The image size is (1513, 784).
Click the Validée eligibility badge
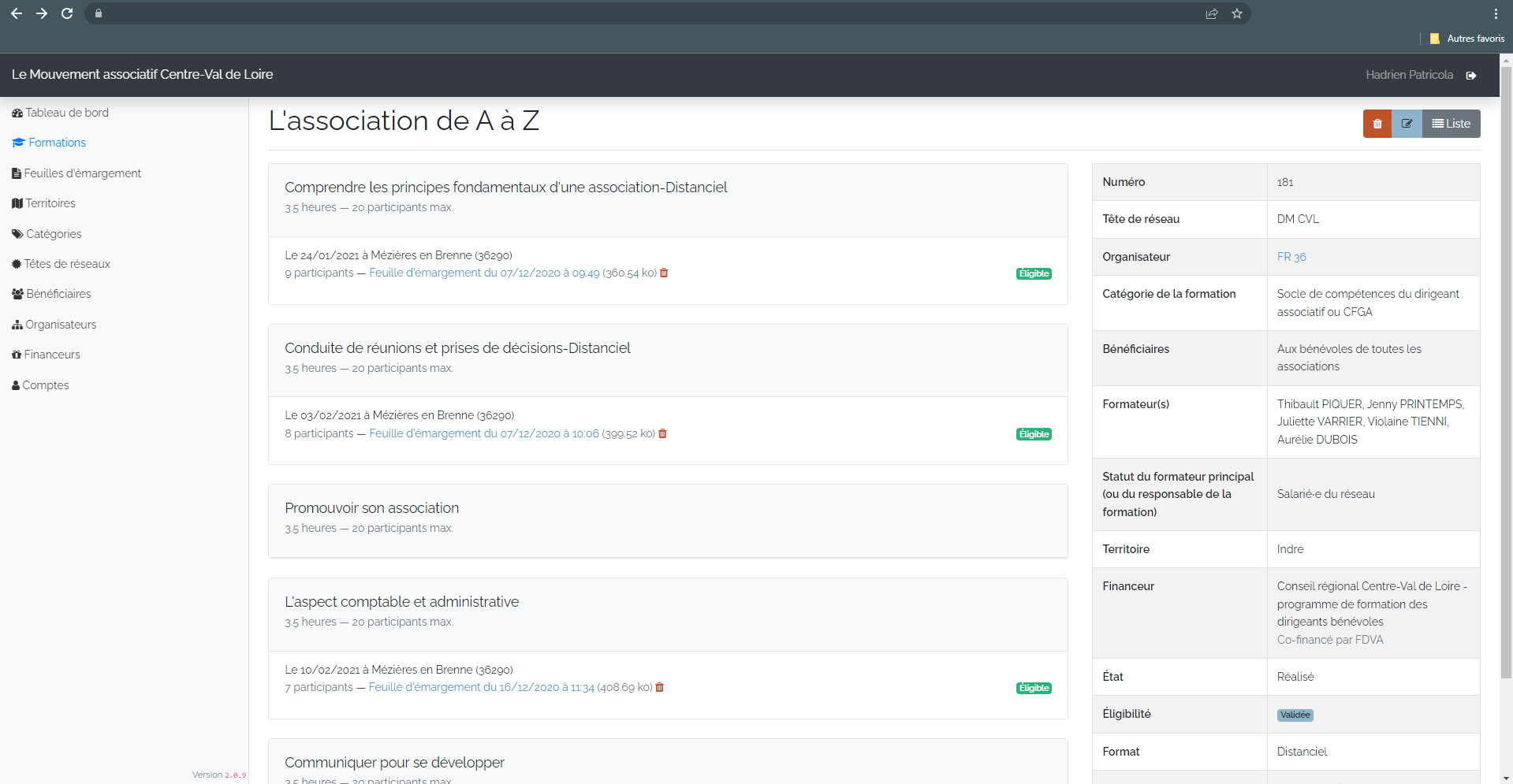[x=1295, y=715]
